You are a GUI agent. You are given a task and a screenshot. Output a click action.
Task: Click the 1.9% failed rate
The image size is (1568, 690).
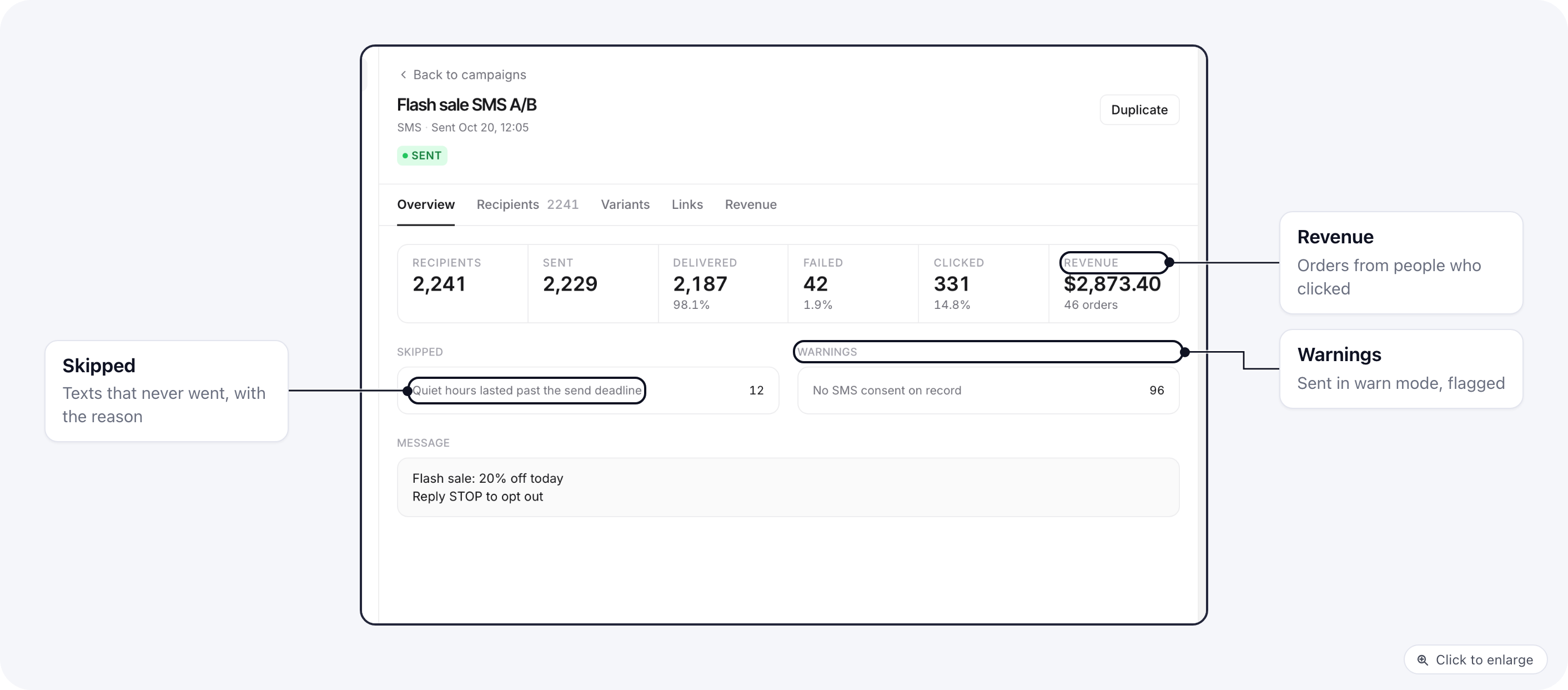tap(817, 304)
